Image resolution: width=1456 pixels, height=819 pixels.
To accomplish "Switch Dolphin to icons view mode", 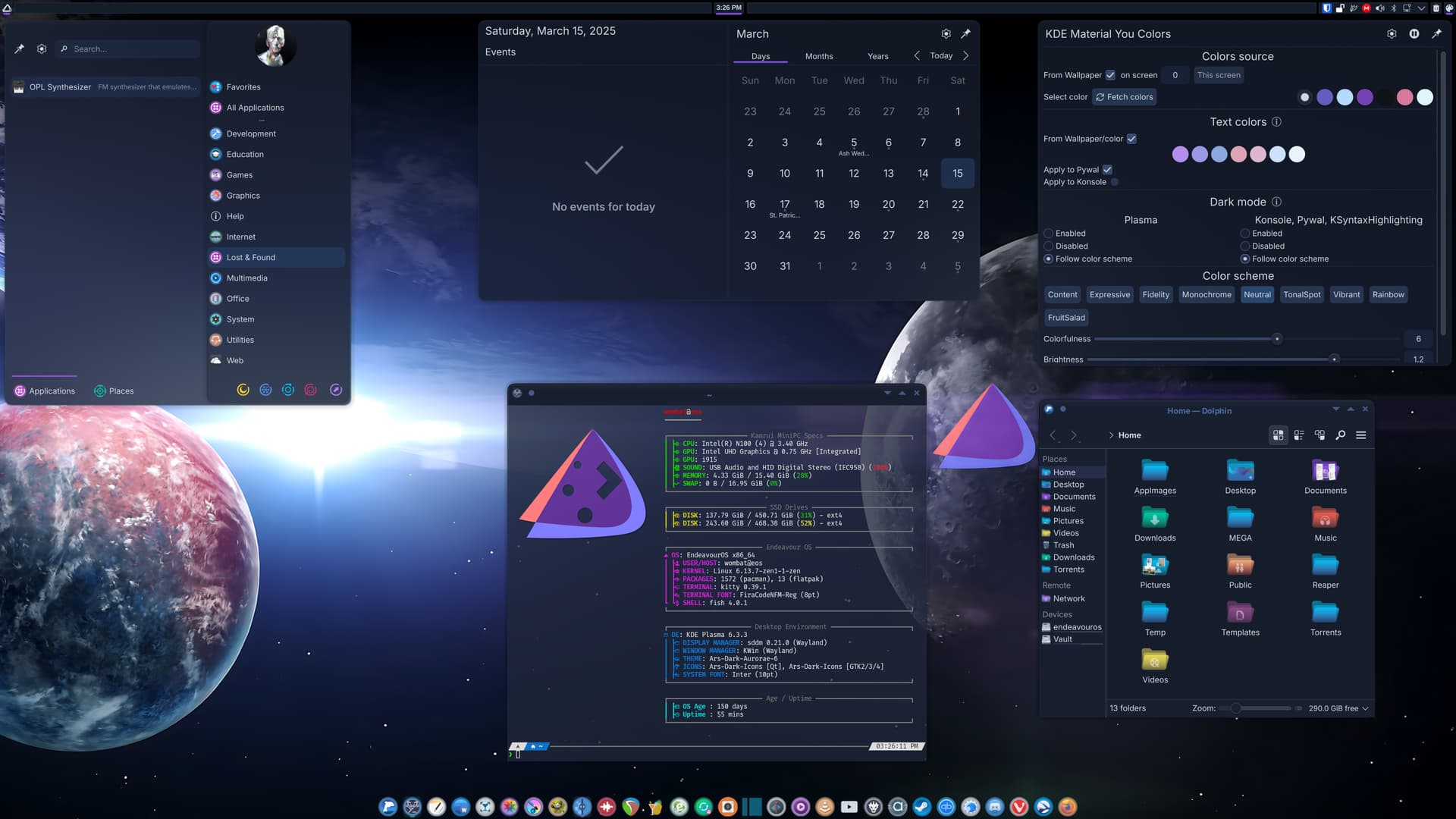I will click(1279, 435).
